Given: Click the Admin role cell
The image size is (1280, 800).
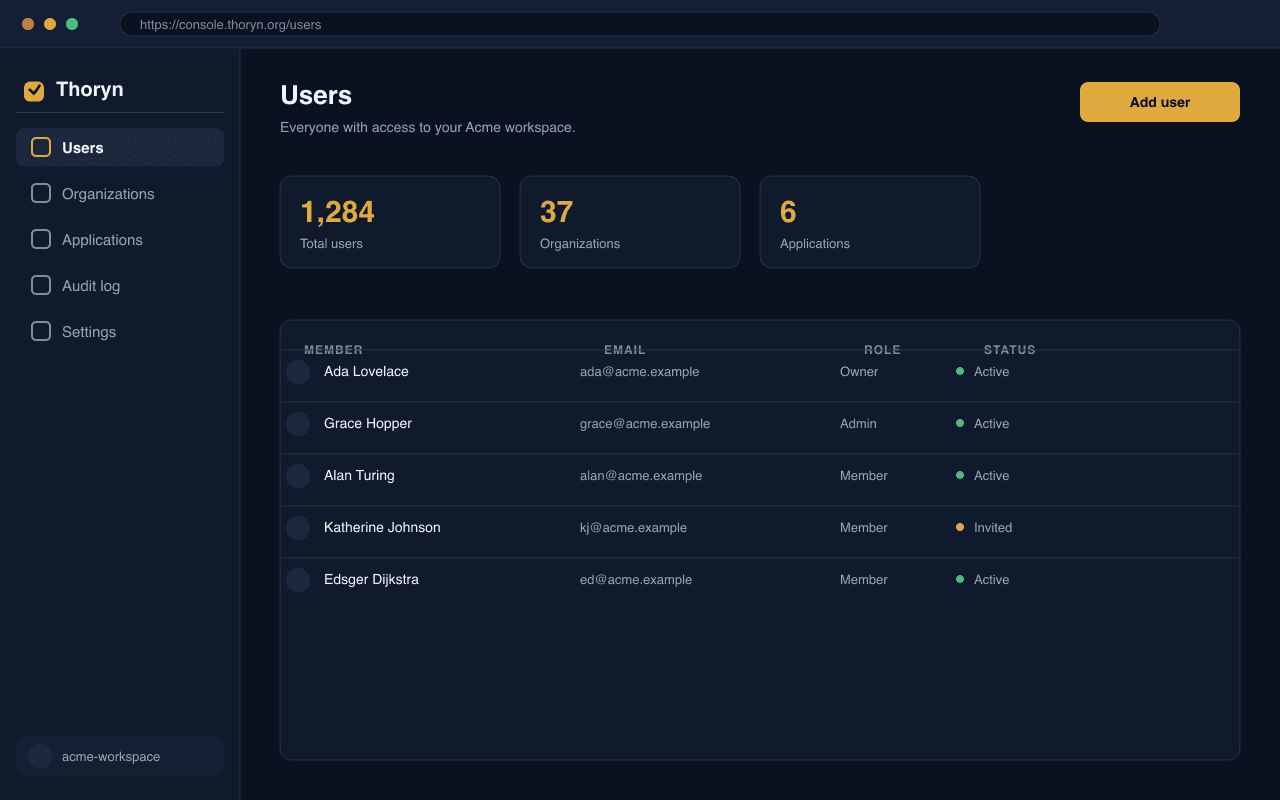Looking at the screenshot, I should [x=858, y=424].
